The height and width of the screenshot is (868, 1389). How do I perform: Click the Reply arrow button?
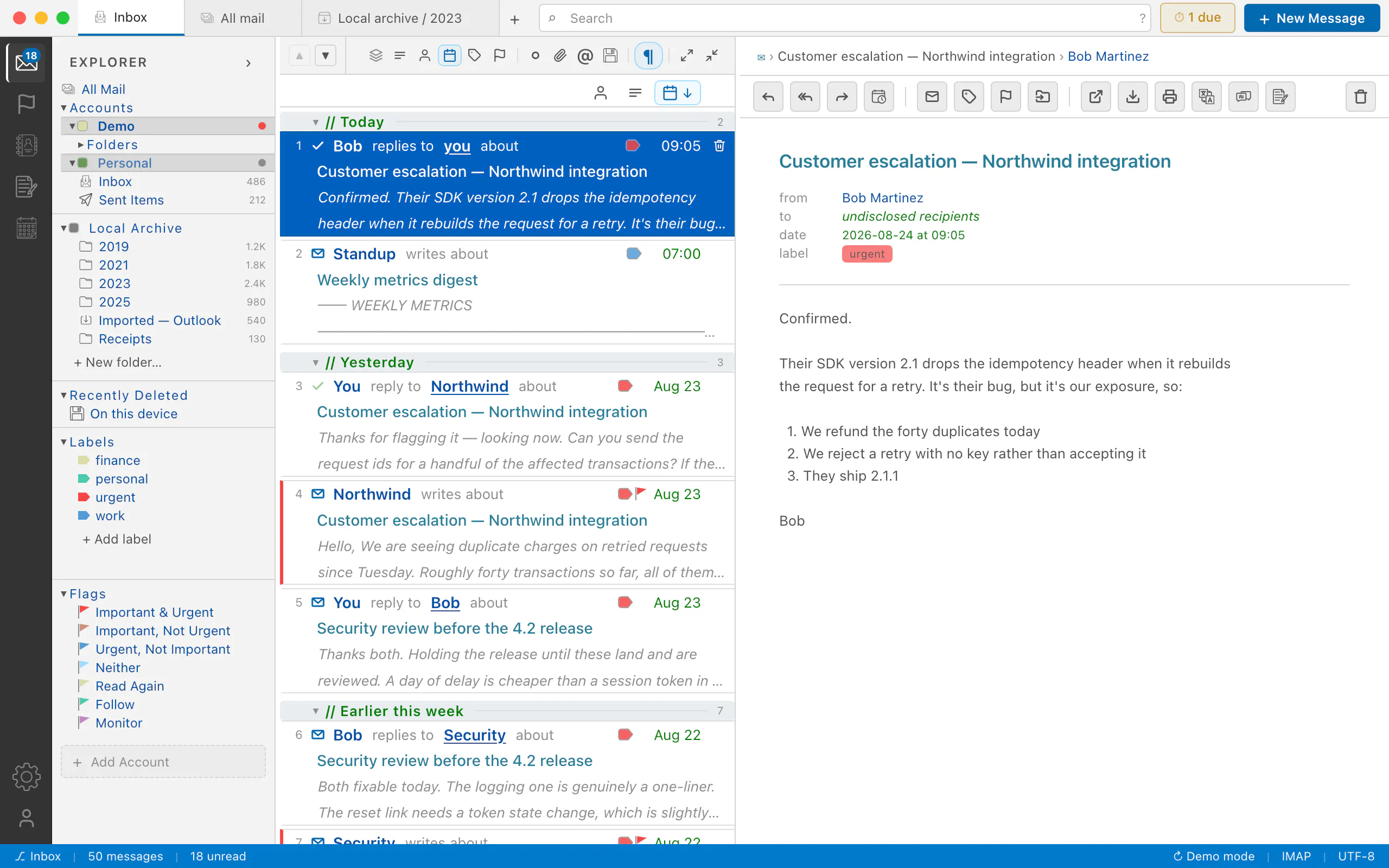(768, 97)
